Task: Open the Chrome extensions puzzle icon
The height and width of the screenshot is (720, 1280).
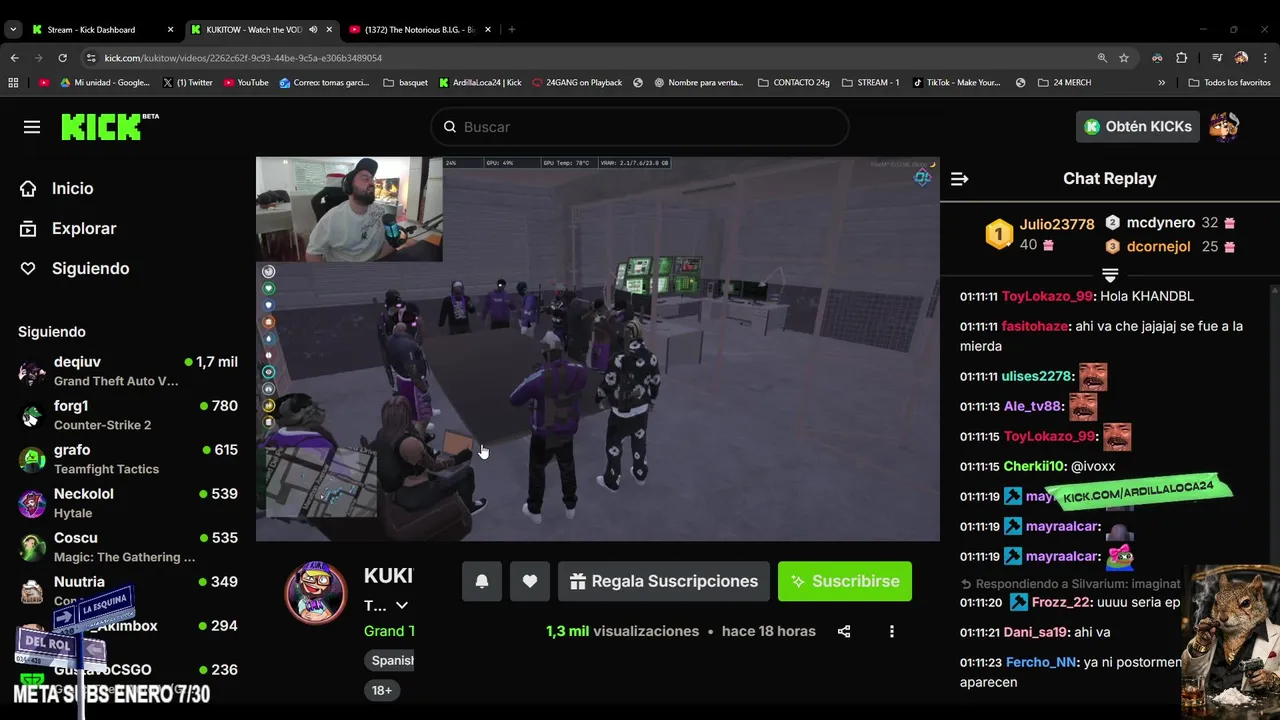Action: (1181, 58)
